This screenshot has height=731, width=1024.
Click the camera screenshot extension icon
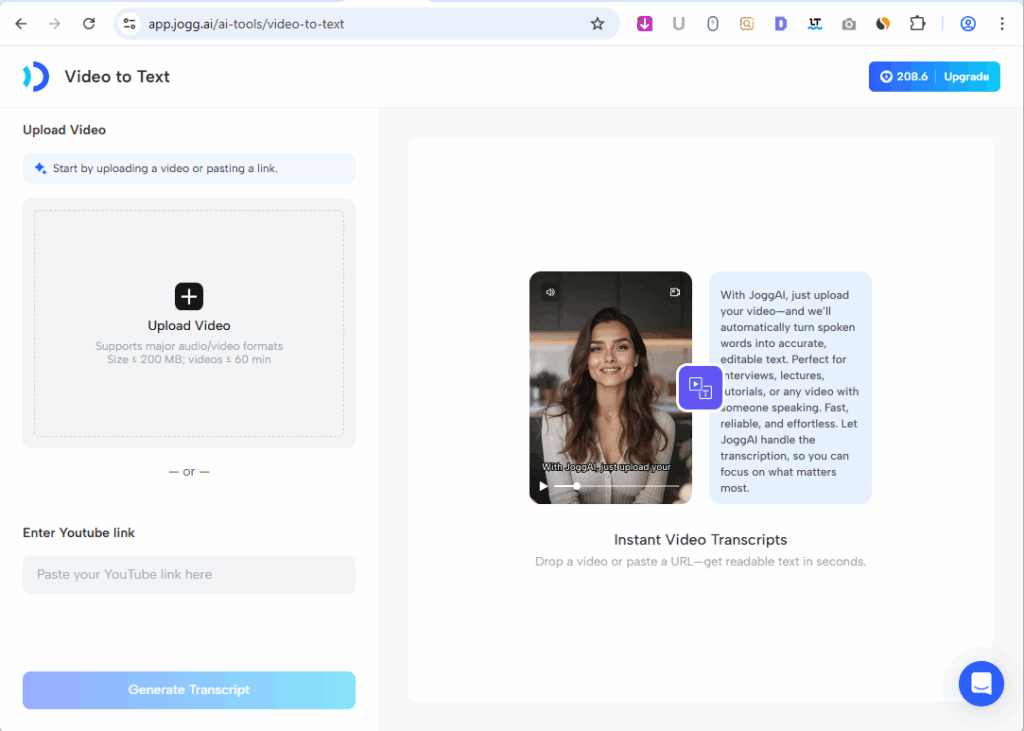tap(849, 24)
